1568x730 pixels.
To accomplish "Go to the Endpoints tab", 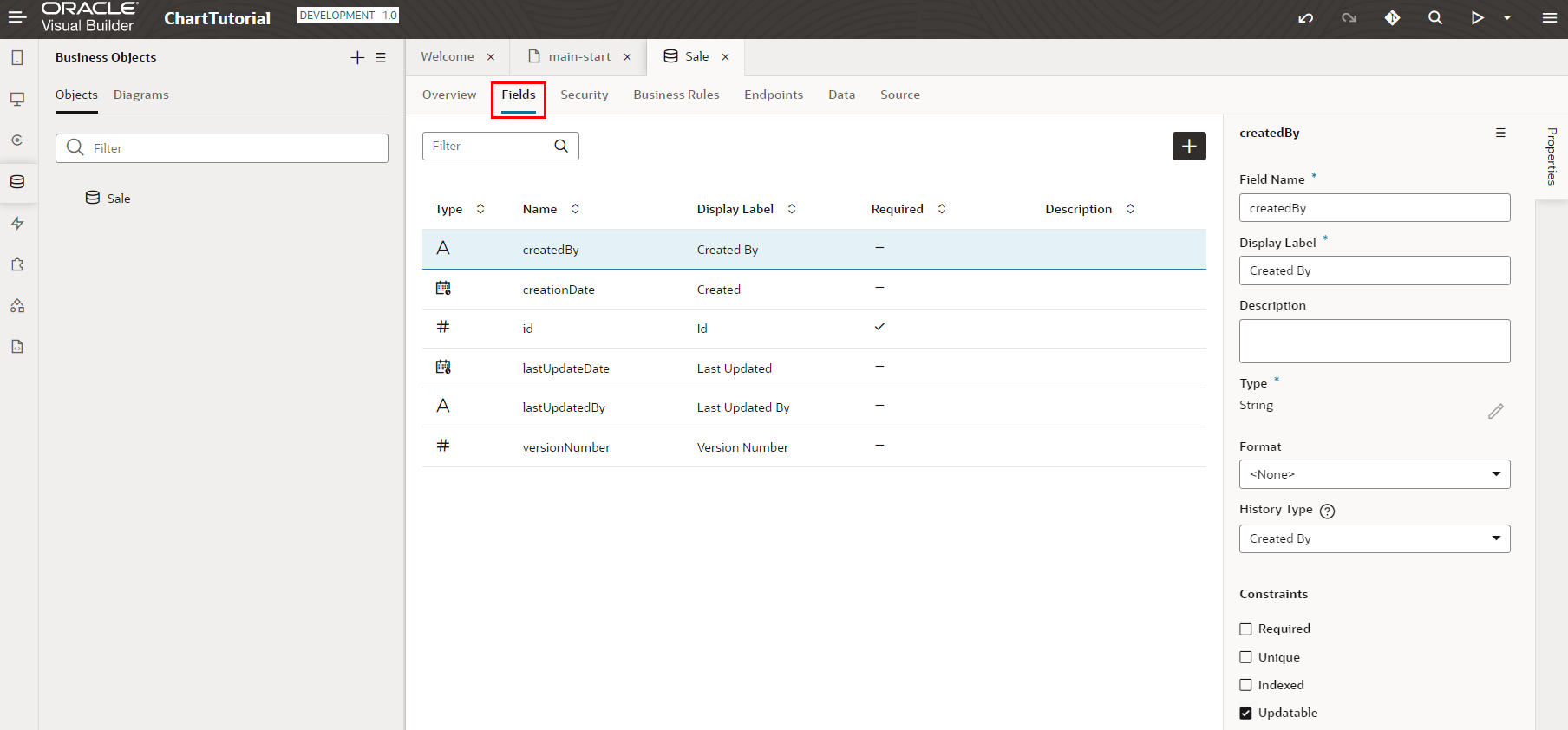I will point(773,95).
